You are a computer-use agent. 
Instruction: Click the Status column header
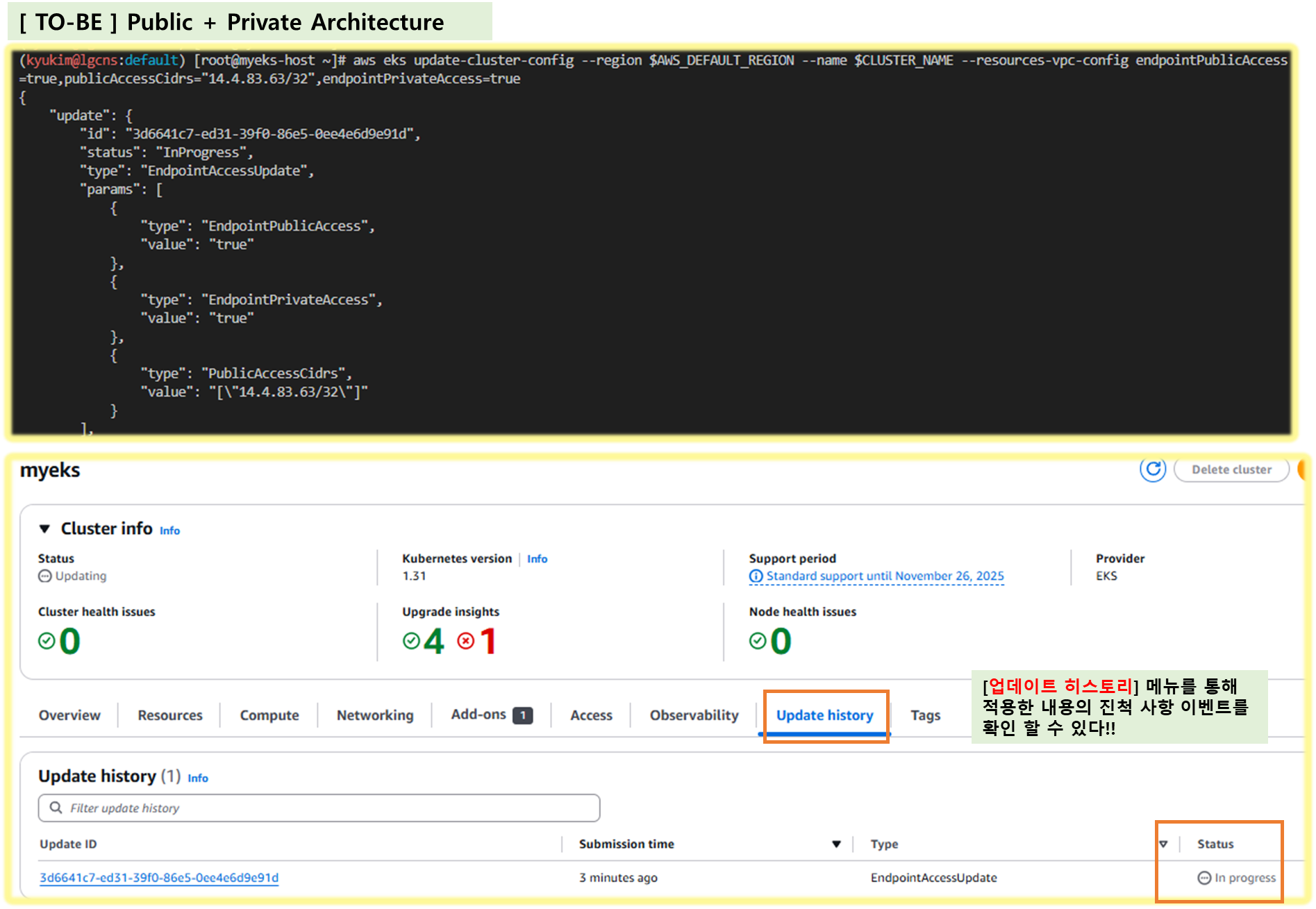pos(1215,844)
